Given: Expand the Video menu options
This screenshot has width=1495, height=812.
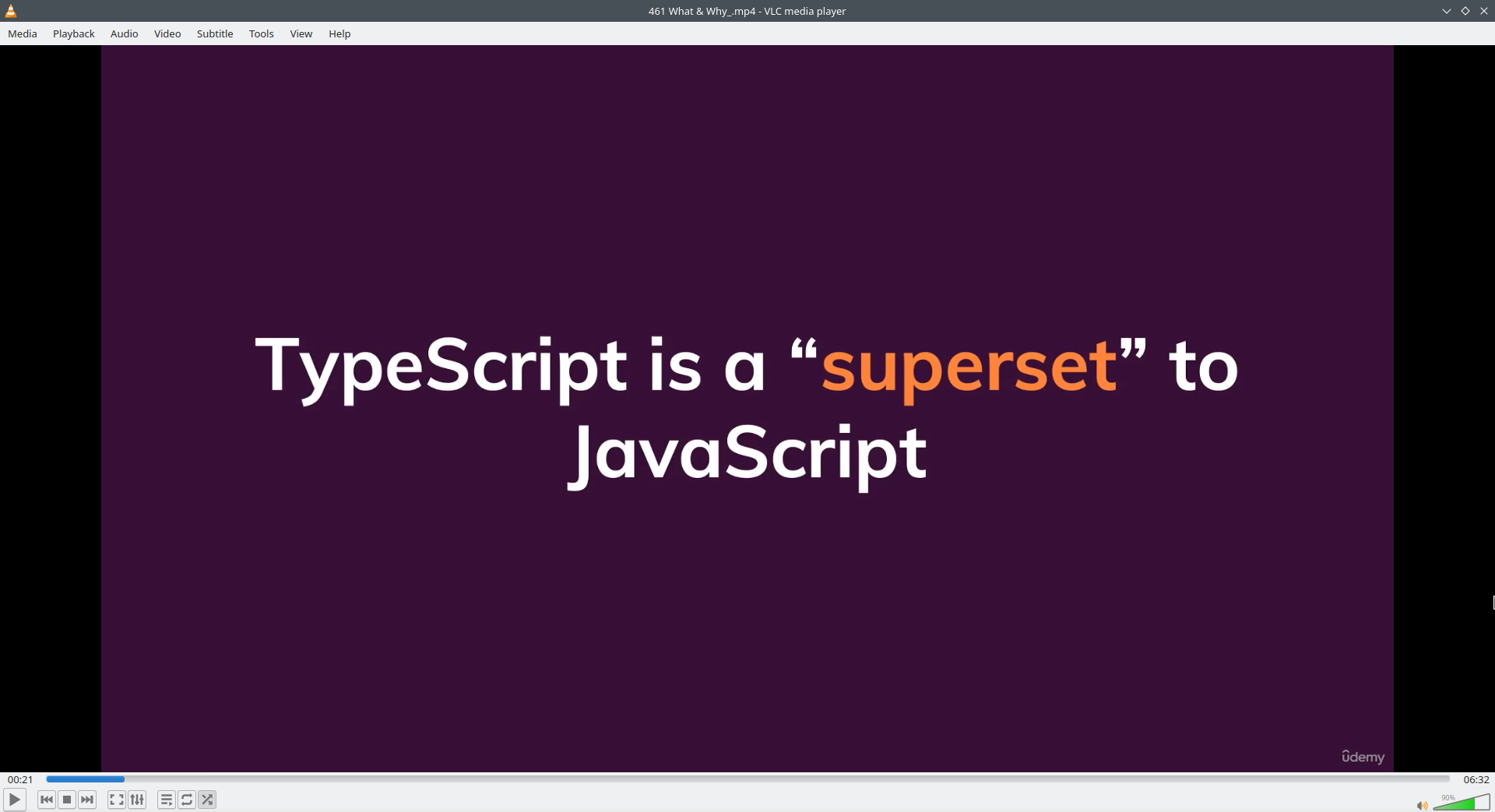Looking at the screenshot, I should click(167, 33).
